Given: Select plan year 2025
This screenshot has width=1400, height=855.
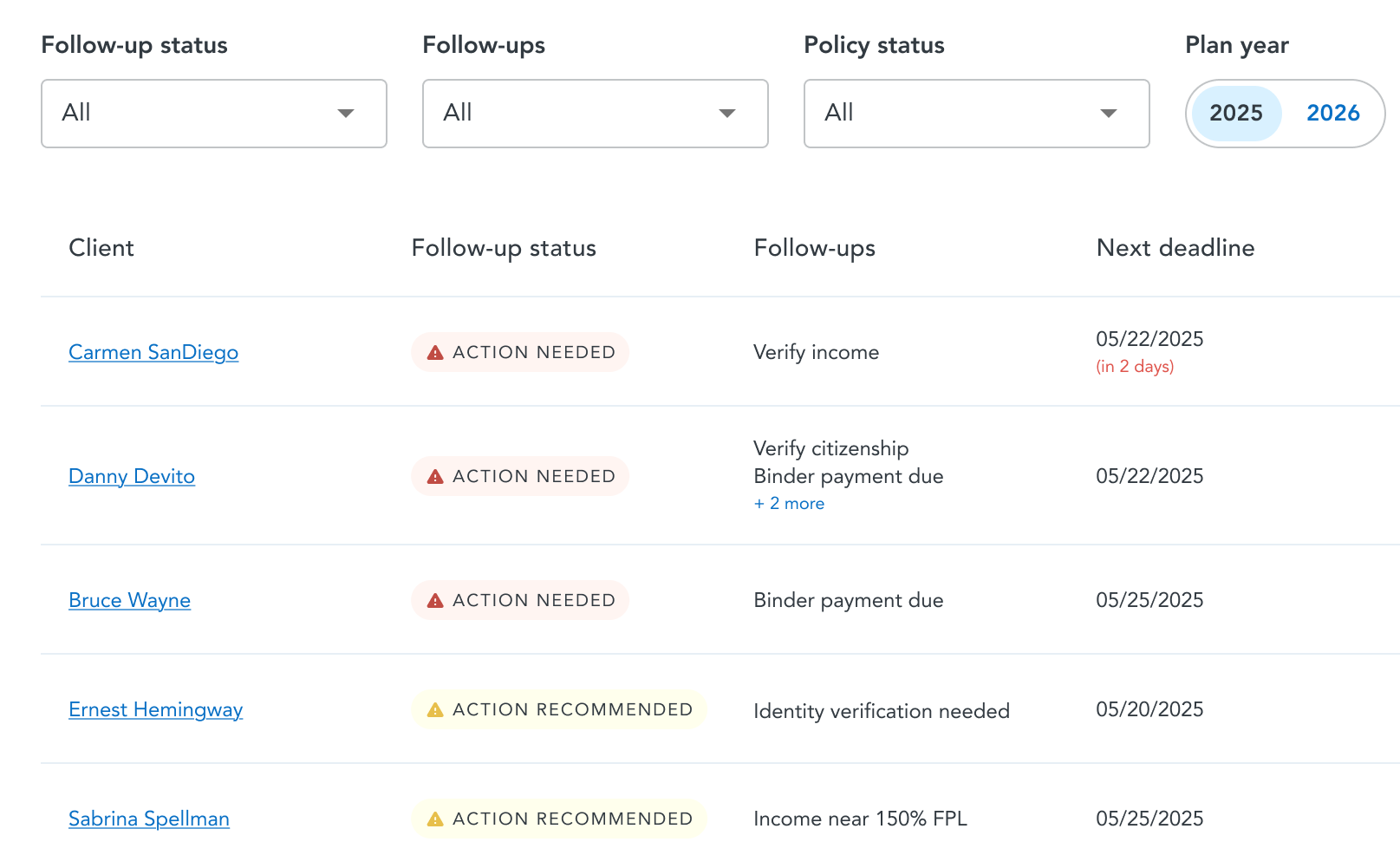Looking at the screenshot, I should pos(1235,114).
